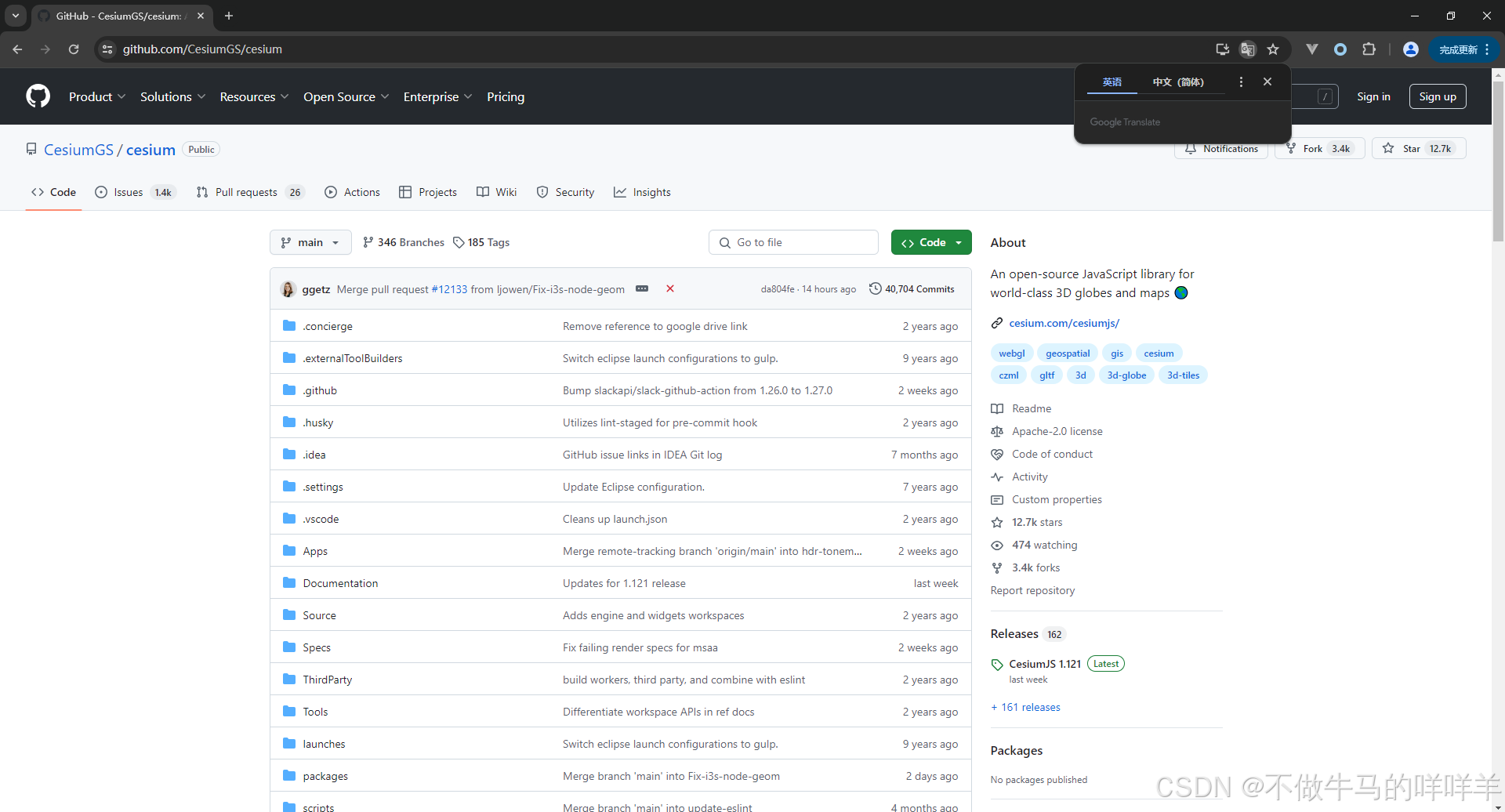This screenshot has height=812, width=1505.
Task: View the + 161 releases link
Action: pyautogui.click(x=1025, y=707)
